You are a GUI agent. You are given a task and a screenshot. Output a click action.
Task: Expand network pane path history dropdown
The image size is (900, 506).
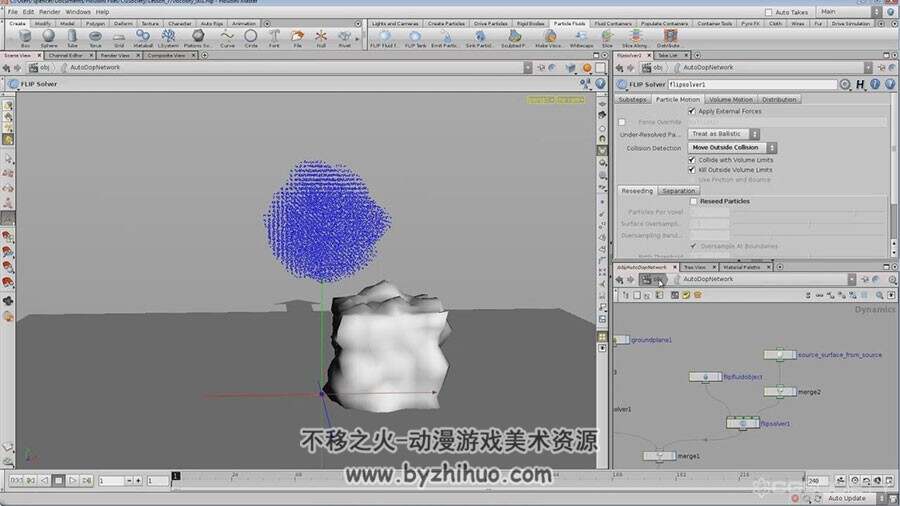pyautogui.click(x=851, y=279)
